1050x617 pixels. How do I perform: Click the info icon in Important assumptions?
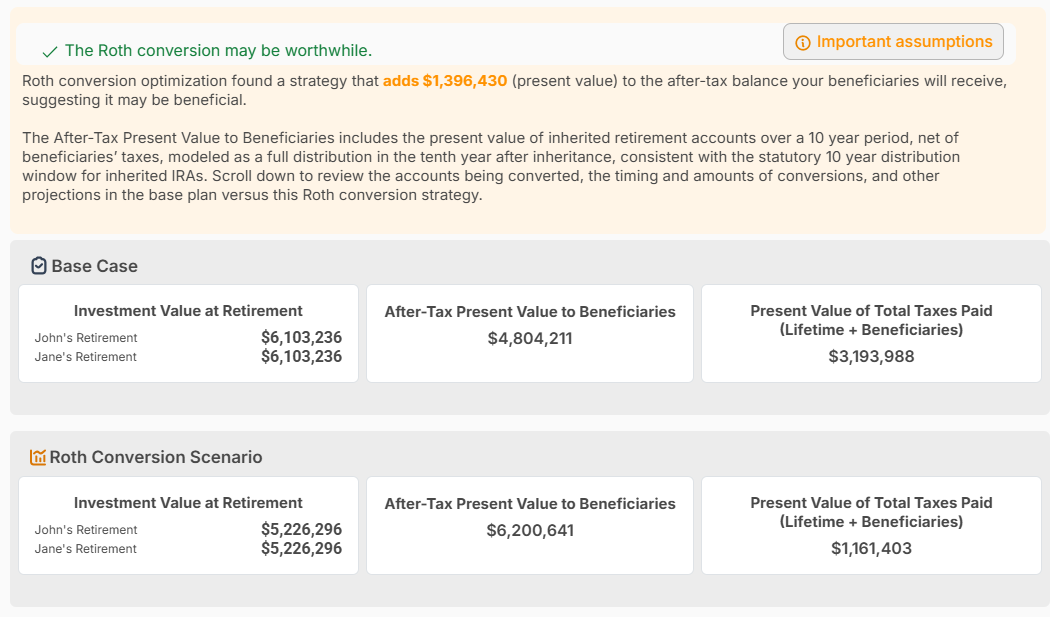click(x=802, y=43)
